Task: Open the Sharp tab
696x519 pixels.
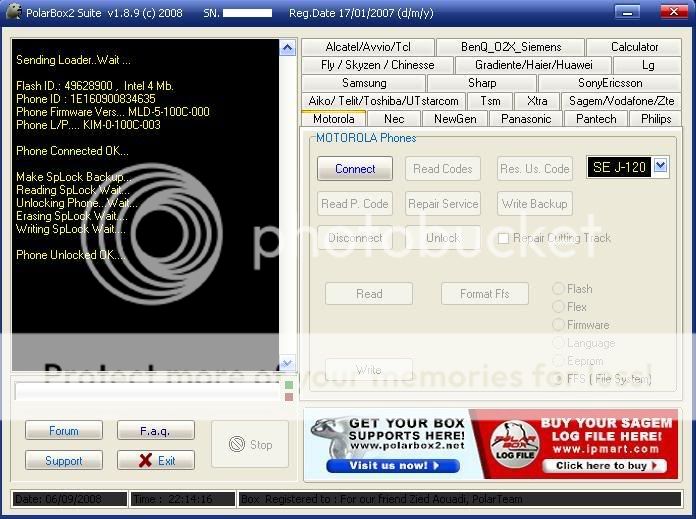Action: (x=482, y=83)
